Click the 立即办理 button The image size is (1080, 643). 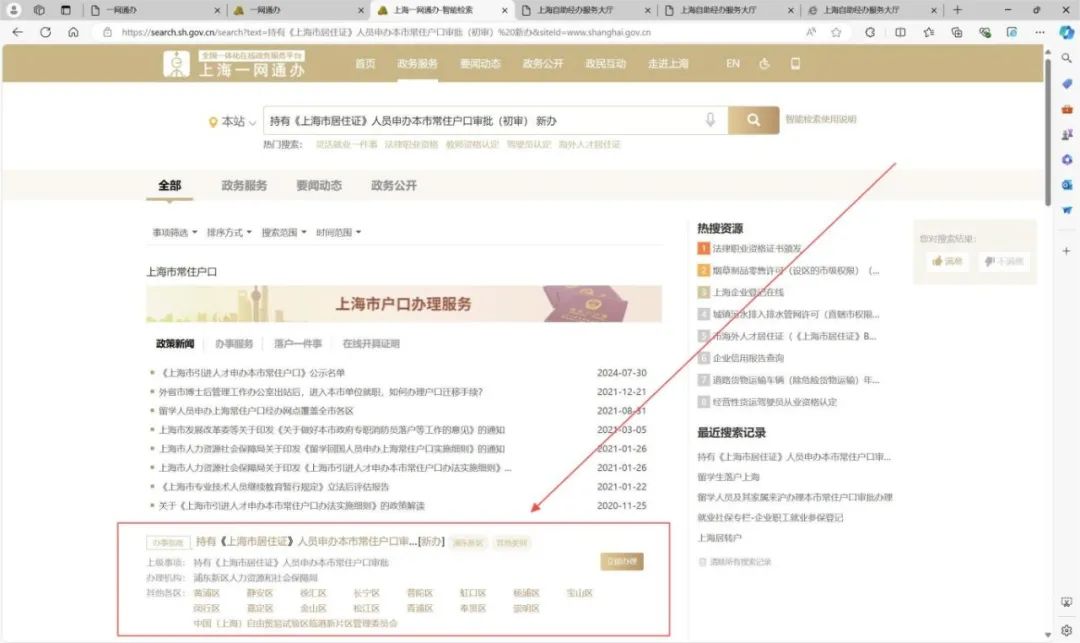[x=621, y=562]
